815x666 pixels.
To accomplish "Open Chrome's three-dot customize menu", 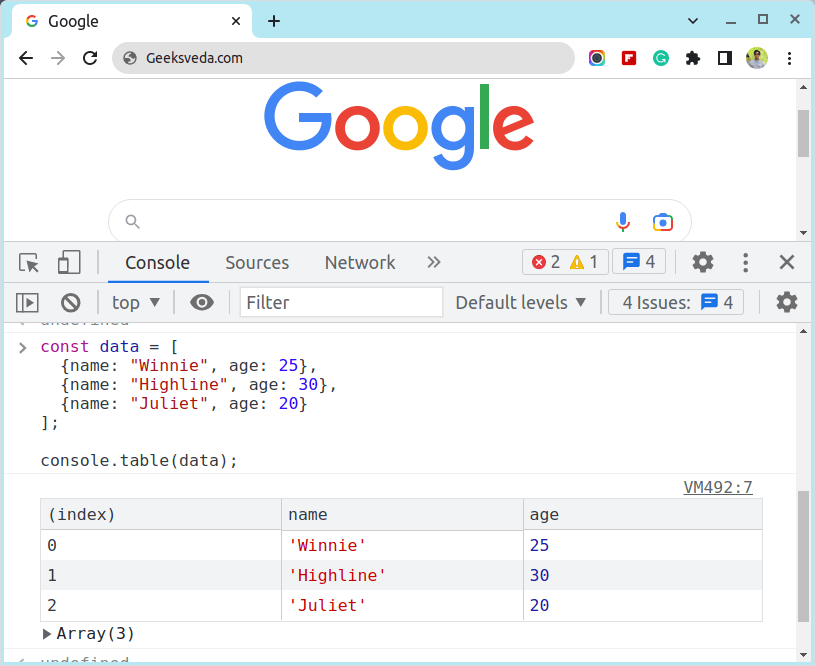I will point(790,58).
